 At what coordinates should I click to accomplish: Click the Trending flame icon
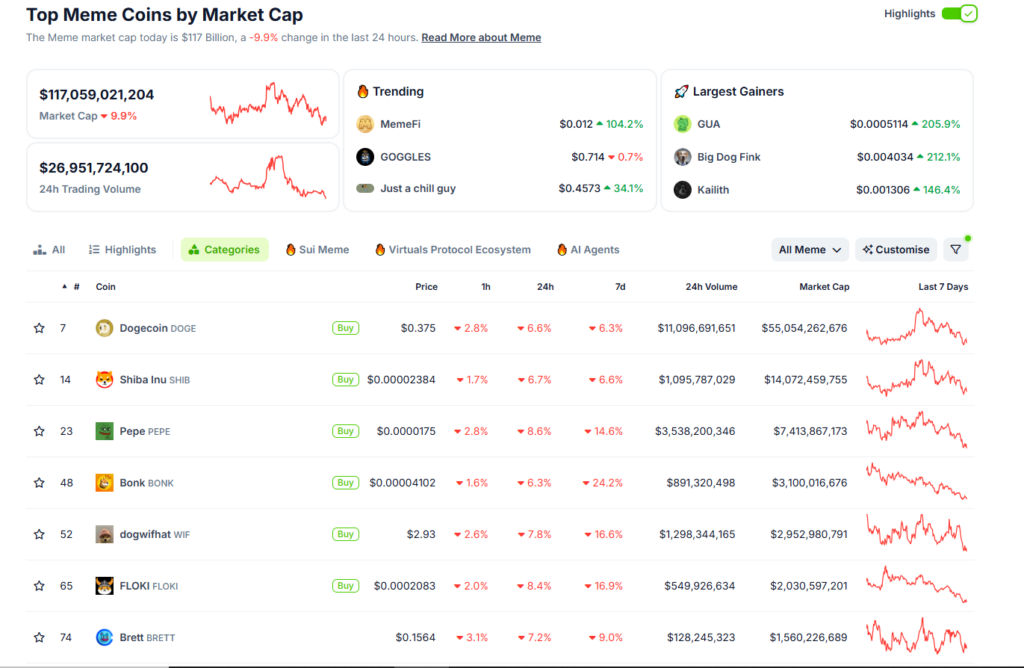coord(362,91)
